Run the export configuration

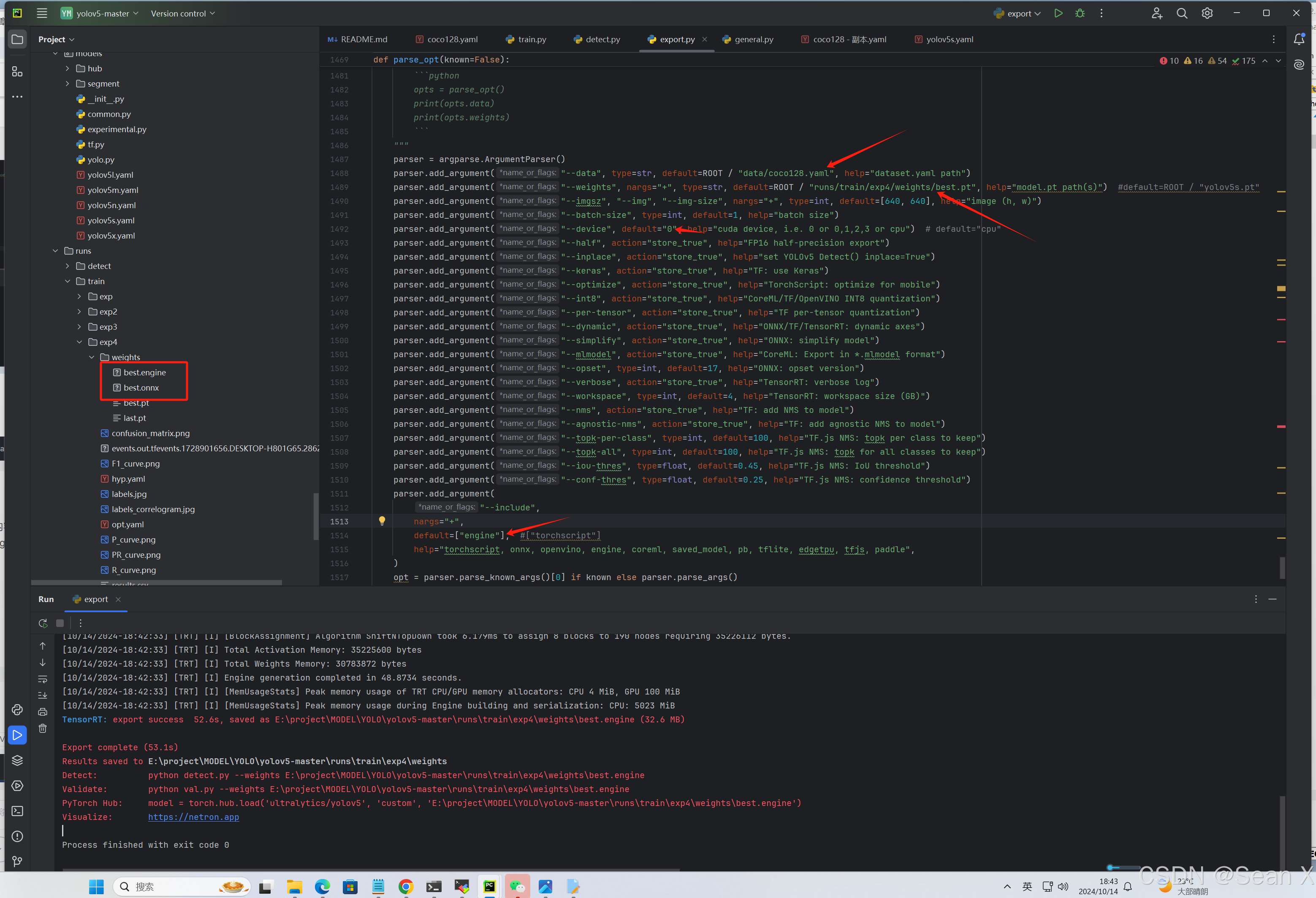tap(1058, 13)
